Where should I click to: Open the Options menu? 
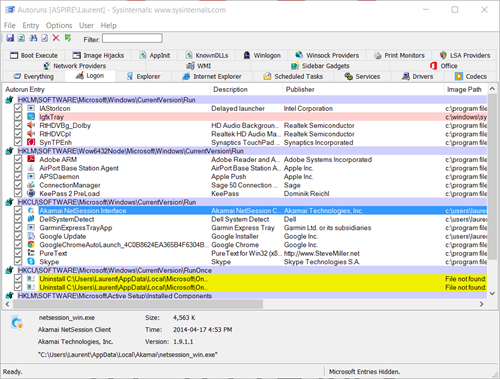point(59,25)
